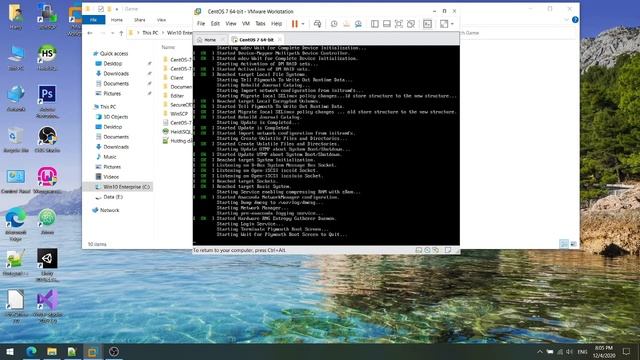Take a snapshot with the clock icon

(x=334, y=24)
